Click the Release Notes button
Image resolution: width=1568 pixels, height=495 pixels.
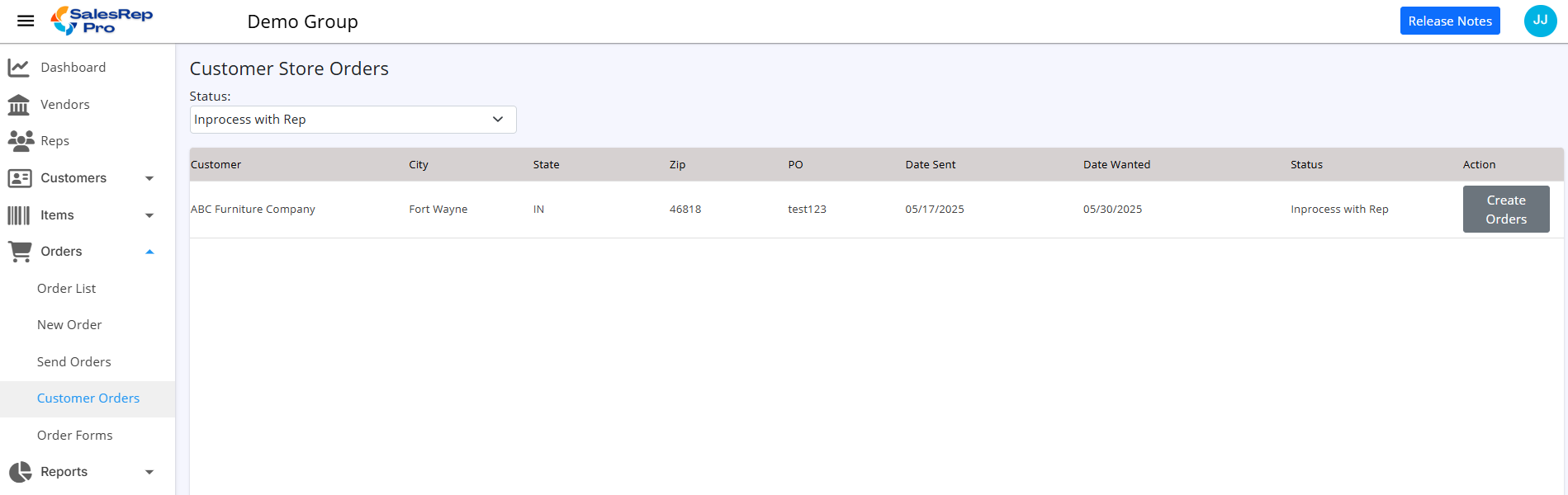pyautogui.click(x=1449, y=21)
